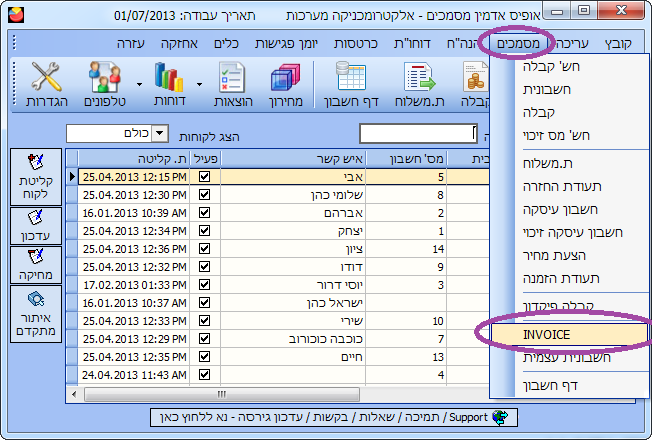Open the יומן פגישות menu
Viewport: 652px width, 440px height.
coord(286,43)
